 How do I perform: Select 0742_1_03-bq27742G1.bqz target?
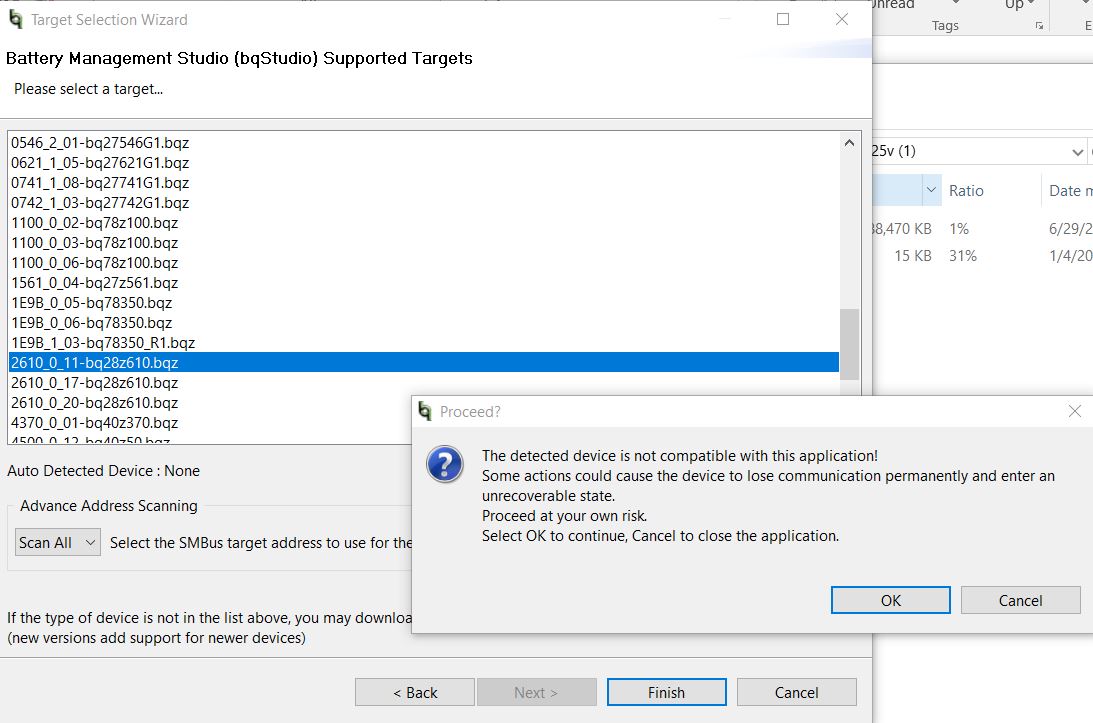pyautogui.click(x=424, y=202)
